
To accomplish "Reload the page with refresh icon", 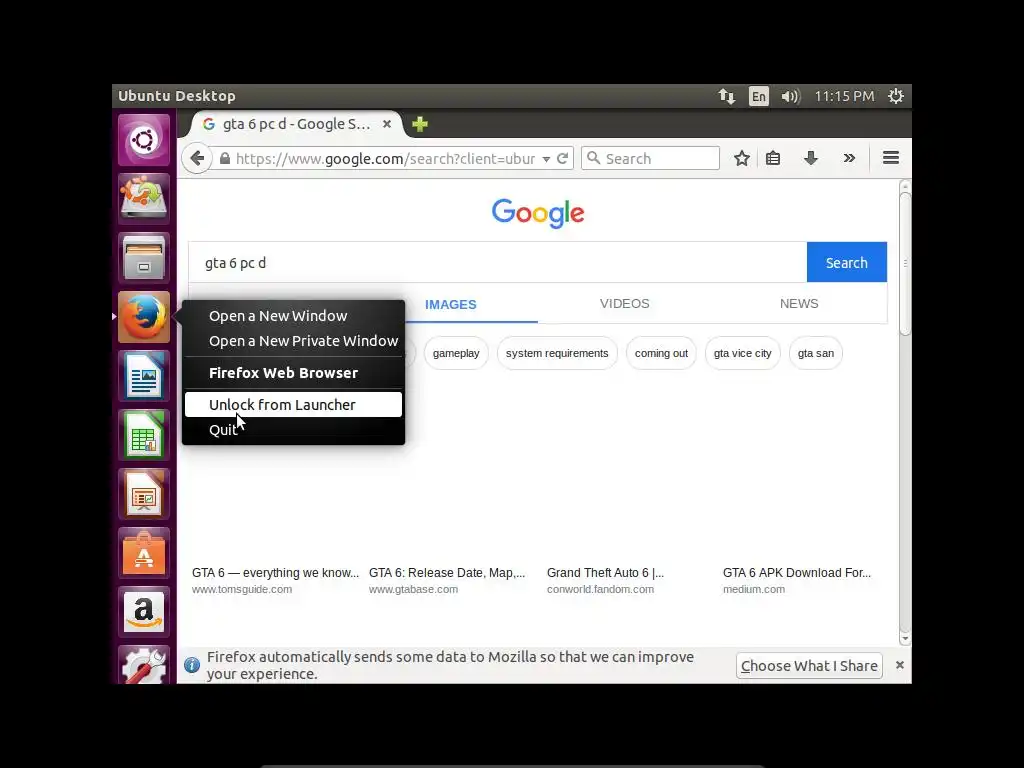I will coord(562,158).
